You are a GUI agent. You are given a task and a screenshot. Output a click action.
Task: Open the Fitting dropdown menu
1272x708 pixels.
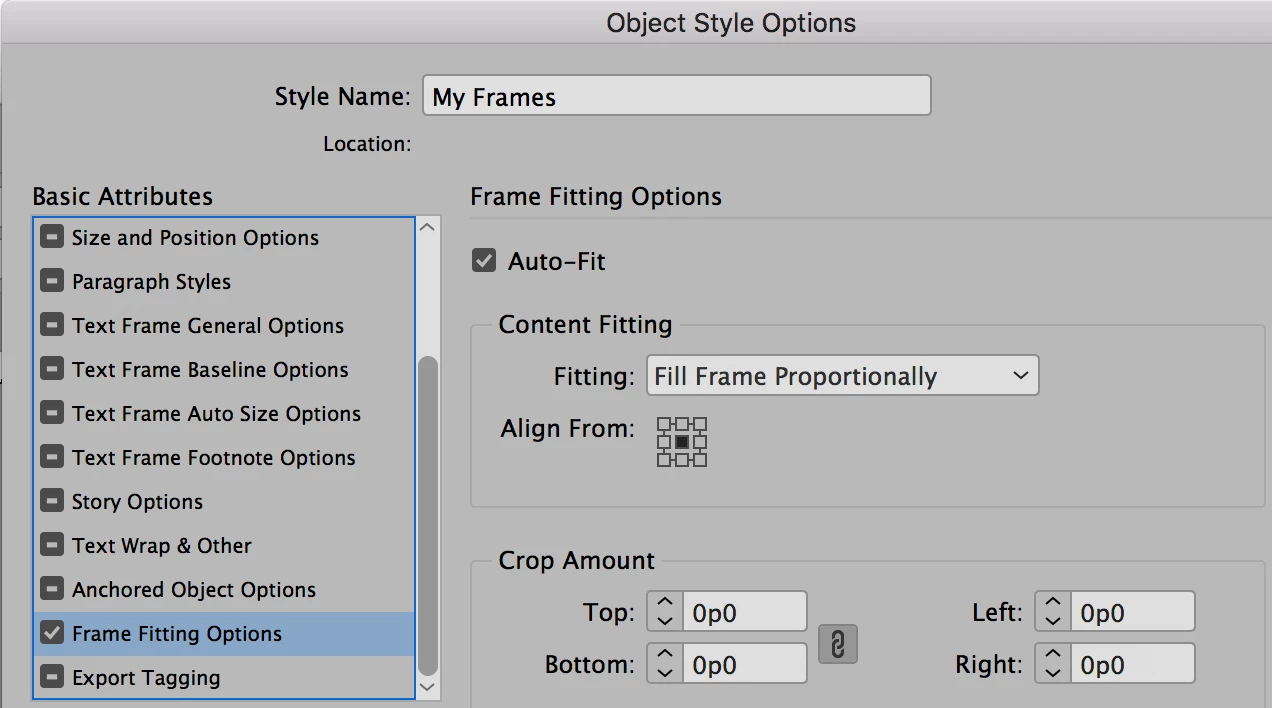pos(842,377)
